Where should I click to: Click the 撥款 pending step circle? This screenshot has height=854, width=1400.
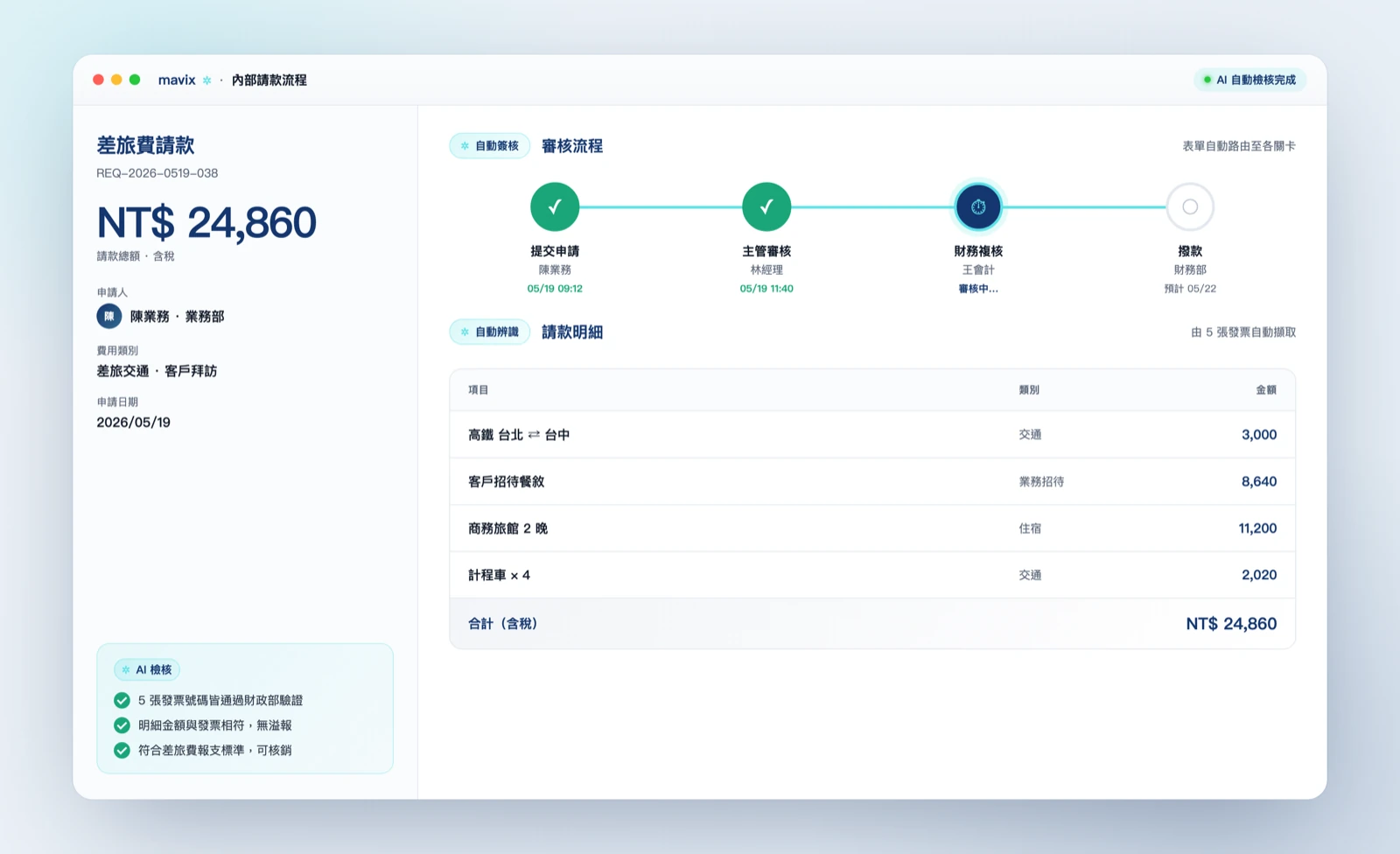[x=1190, y=207]
